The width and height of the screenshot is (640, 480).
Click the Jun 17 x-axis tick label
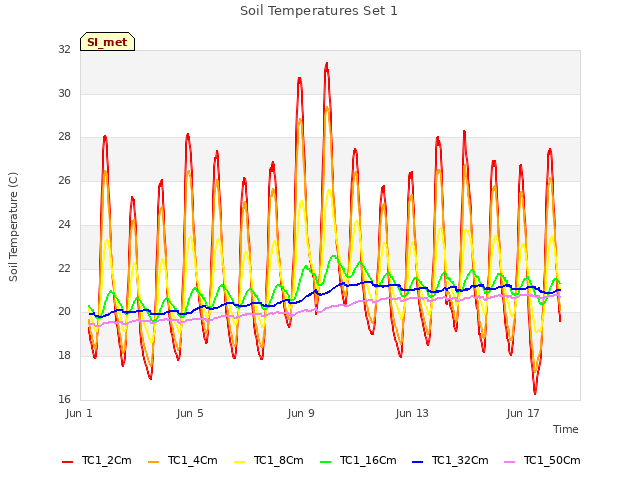[523, 413]
